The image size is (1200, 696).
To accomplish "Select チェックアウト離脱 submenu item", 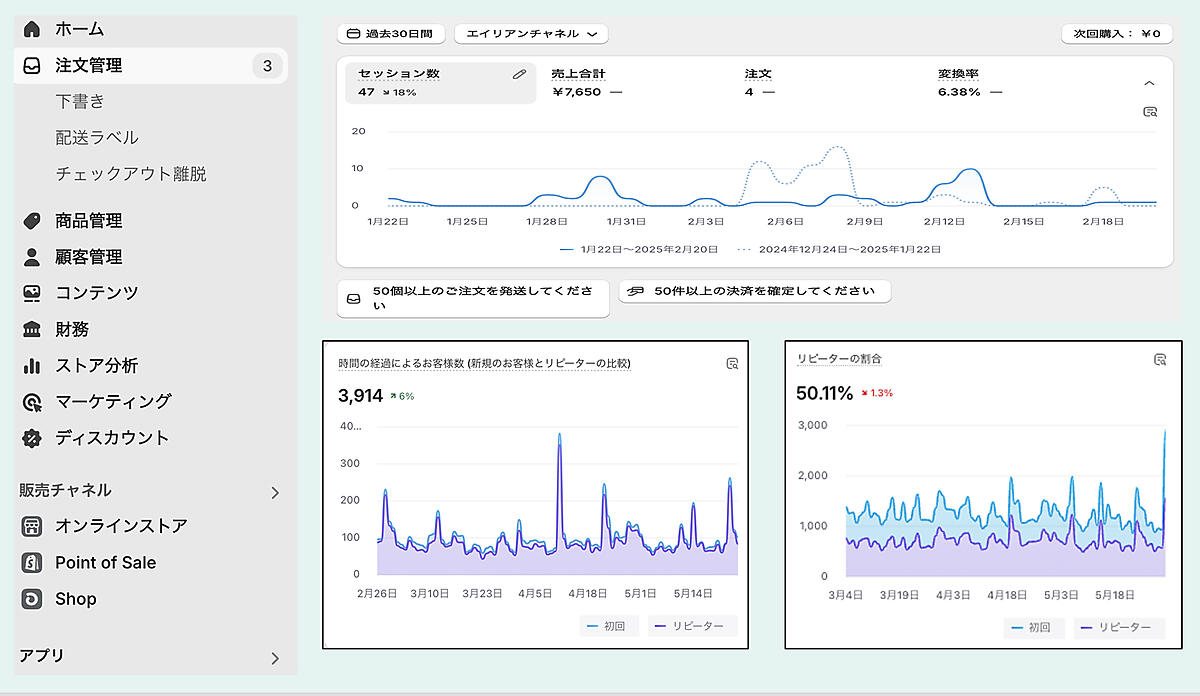I will pyautogui.click(x=131, y=174).
